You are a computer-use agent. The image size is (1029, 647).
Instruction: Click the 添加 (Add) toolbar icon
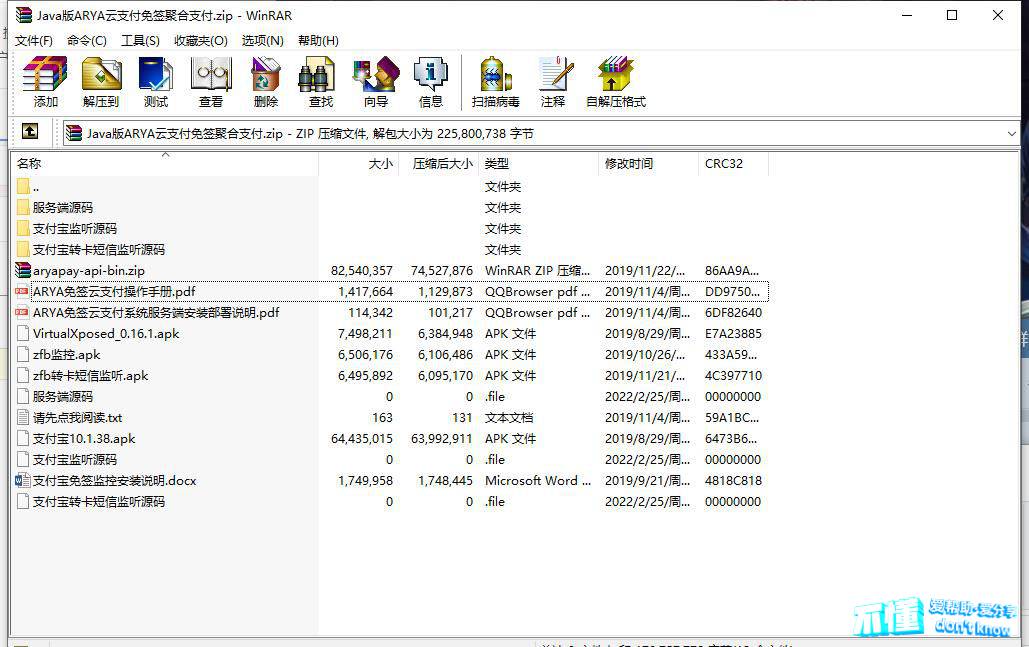click(x=45, y=74)
